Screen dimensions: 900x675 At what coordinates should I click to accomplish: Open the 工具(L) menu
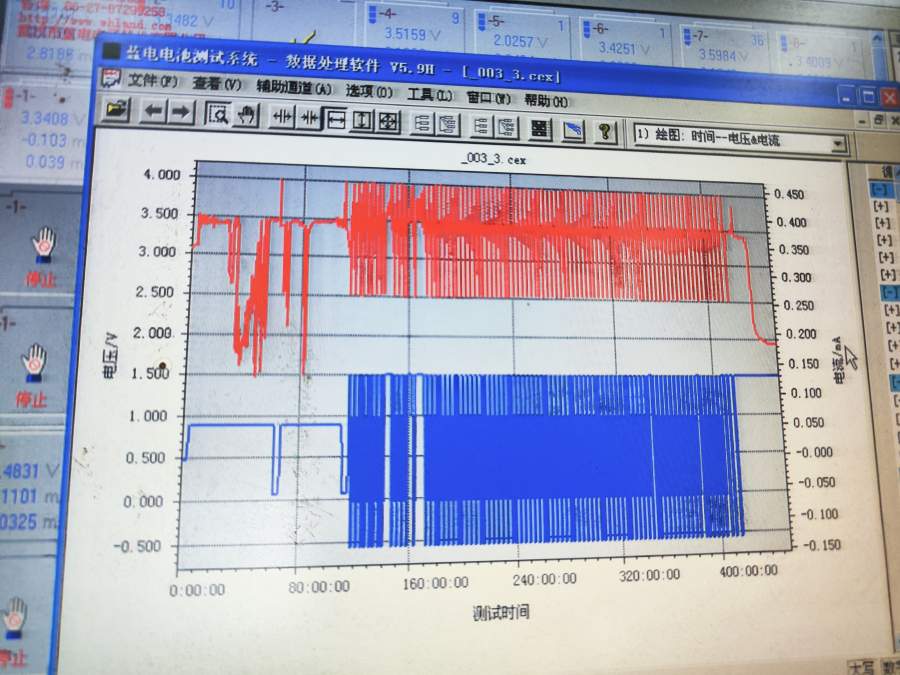point(430,94)
